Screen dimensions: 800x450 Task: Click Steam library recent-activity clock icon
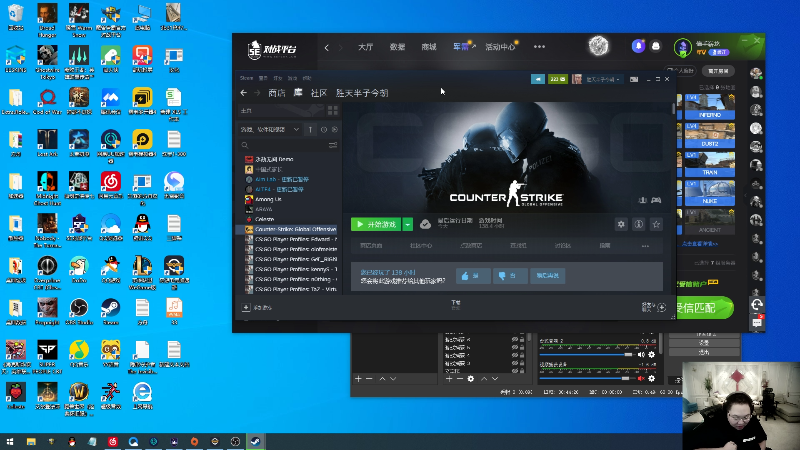click(324, 130)
